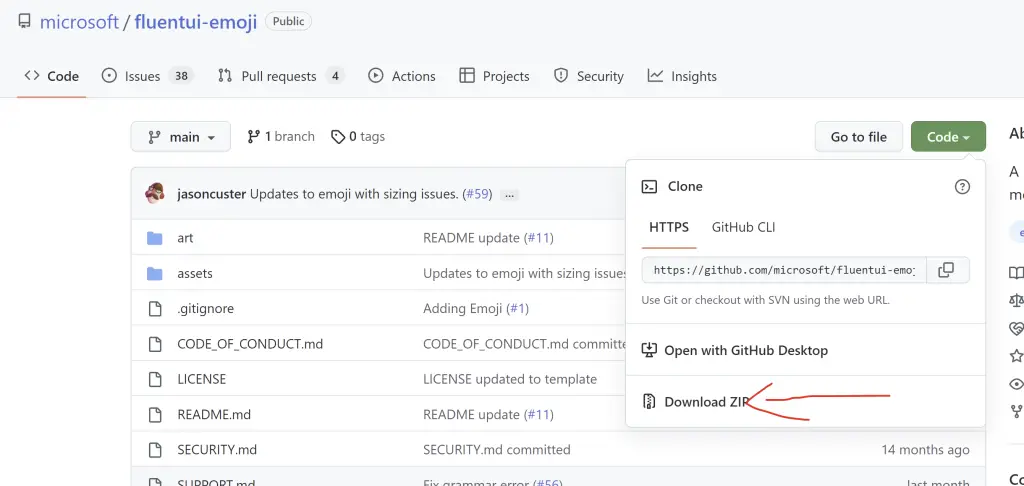Click the art folder icon

click(154, 238)
